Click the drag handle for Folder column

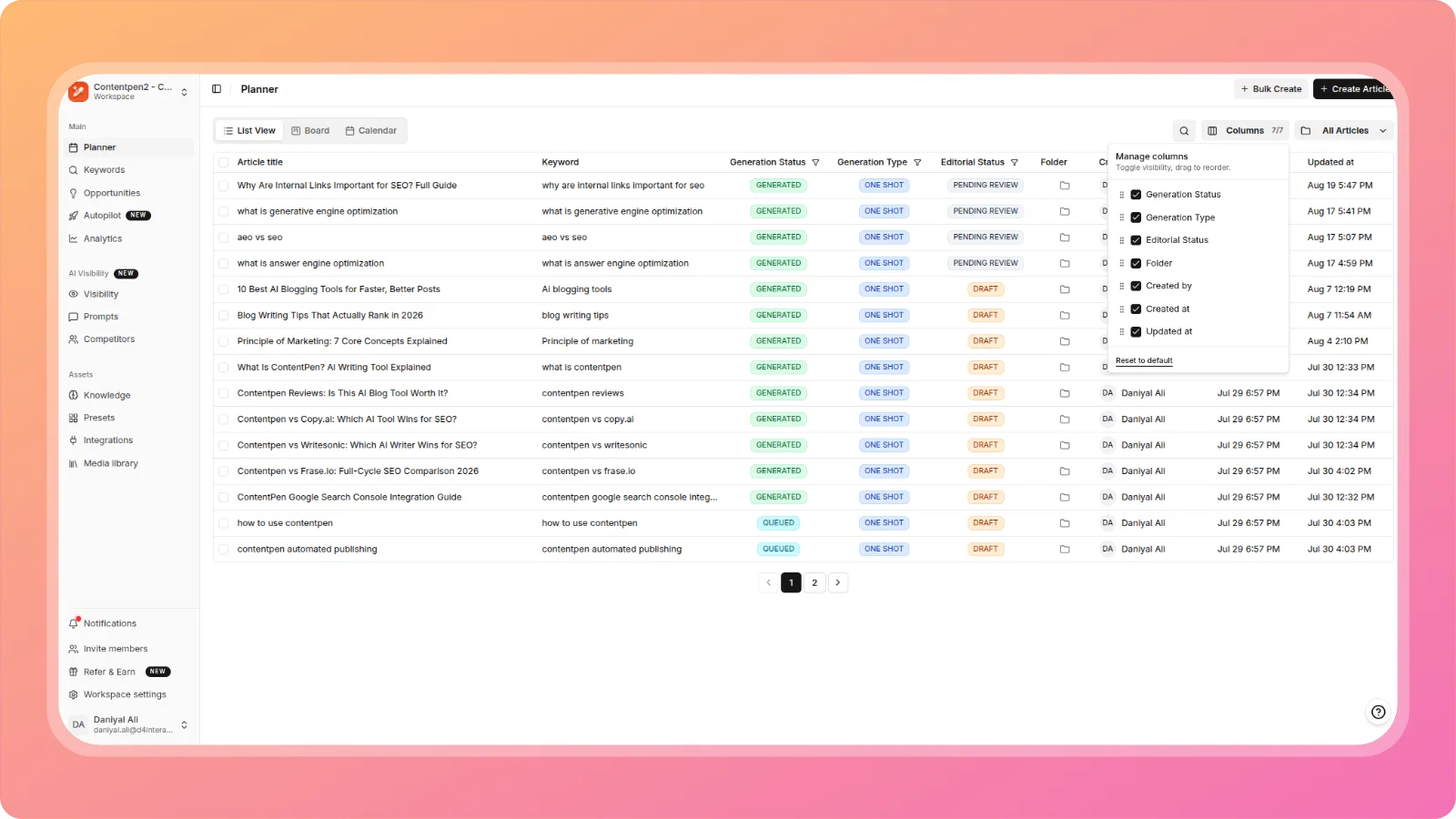point(1121,264)
